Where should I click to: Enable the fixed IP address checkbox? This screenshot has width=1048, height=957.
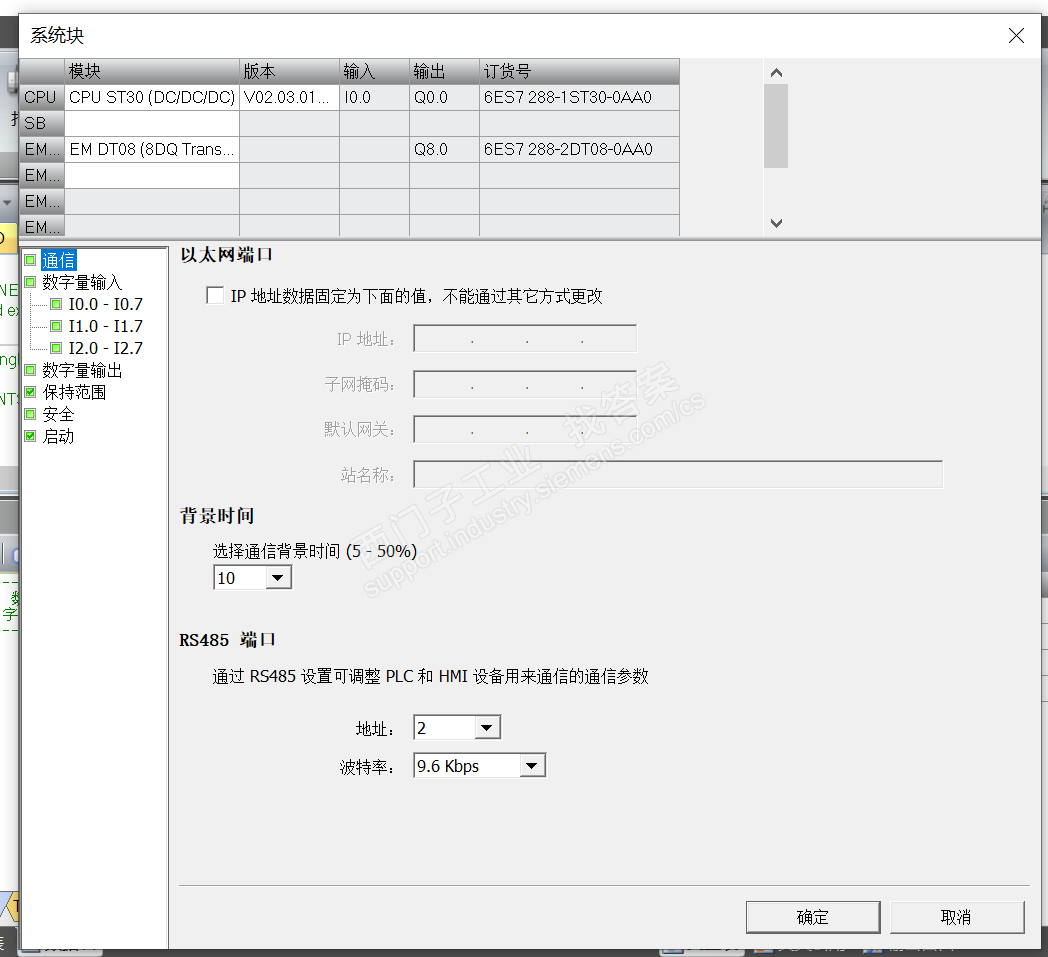click(x=215, y=295)
